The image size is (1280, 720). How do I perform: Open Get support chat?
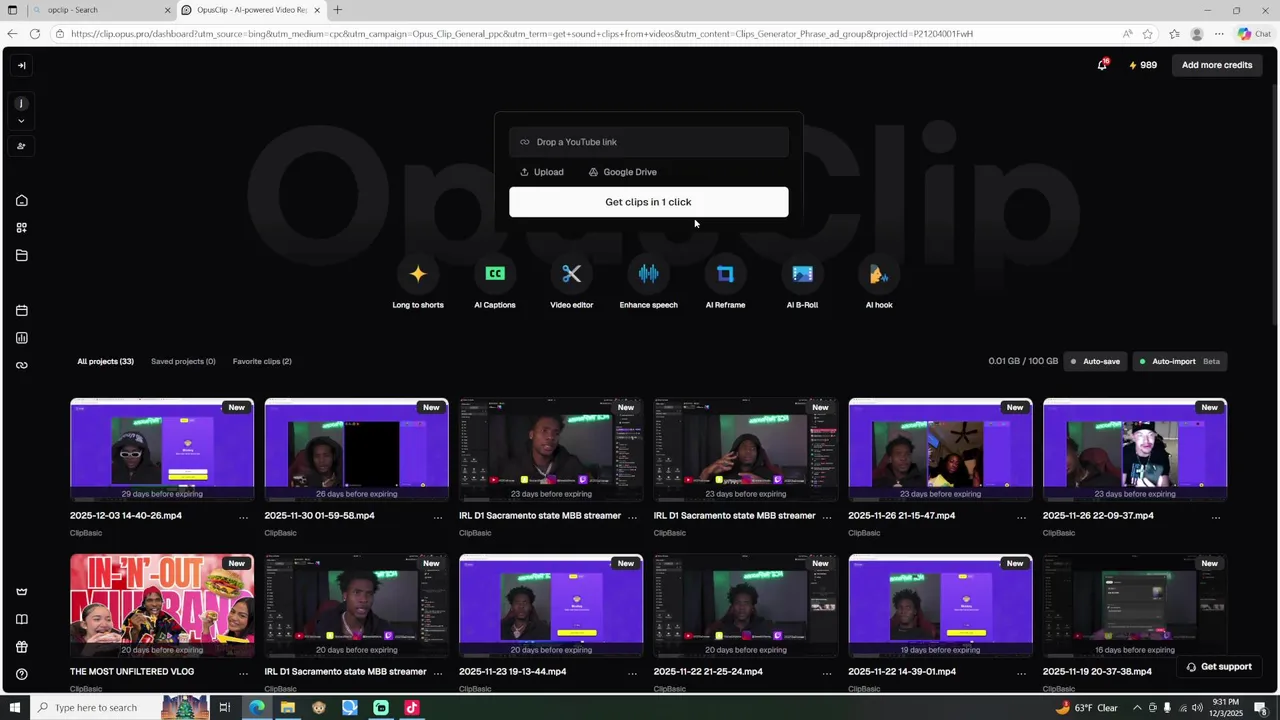[x=1218, y=667]
